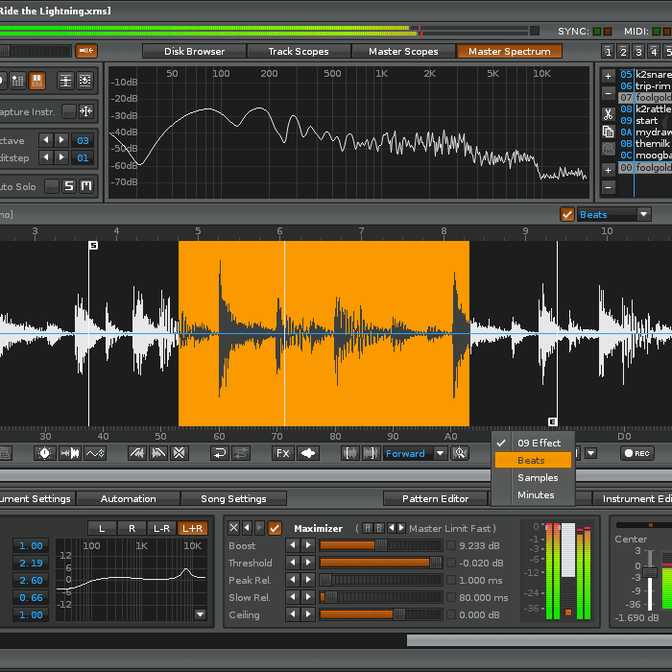This screenshot has height=672, width=672.
Task: Click the mixer bars icon next to piano
Action: coord(18,80)
